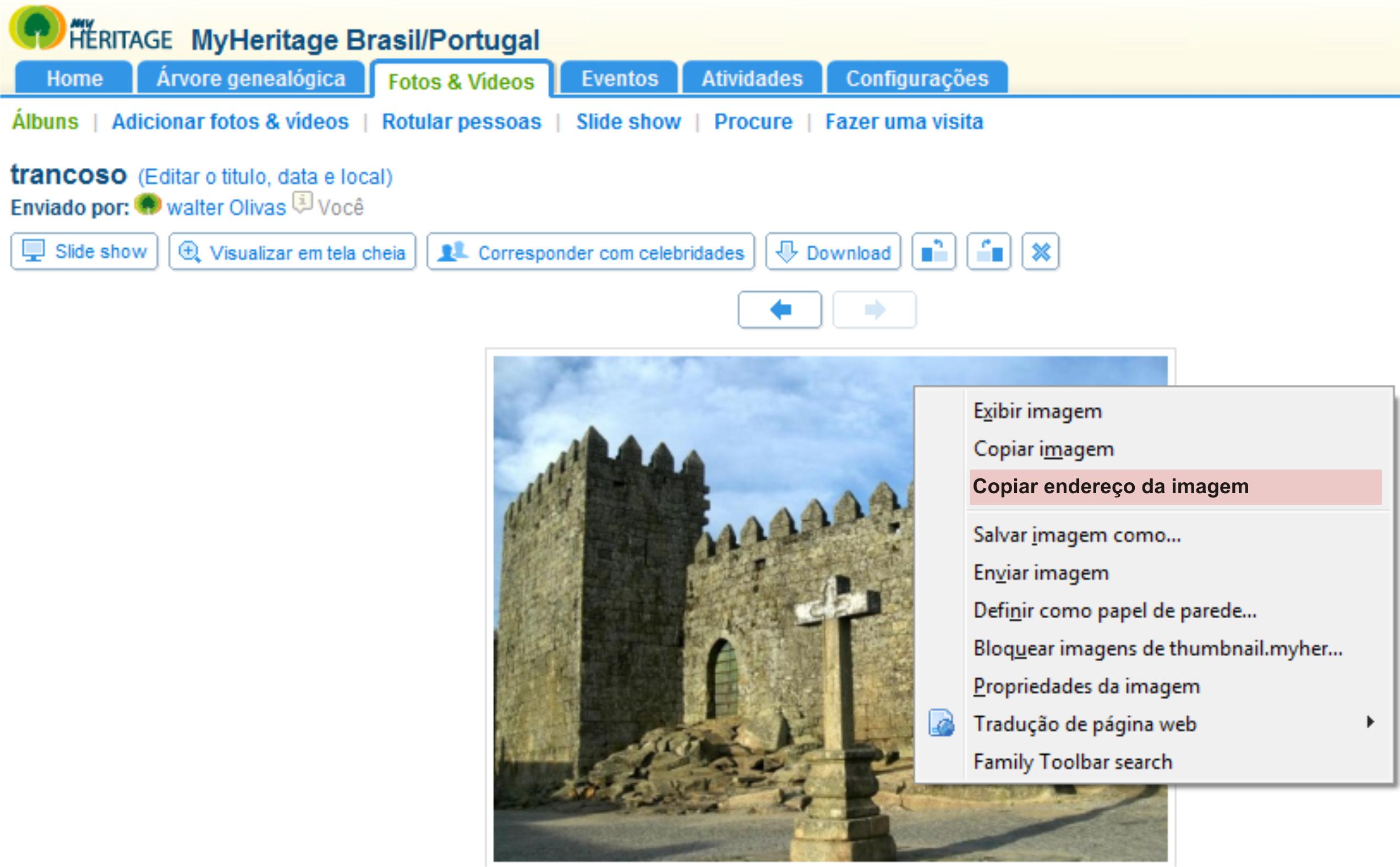Click the web page translation icon
This screenshot has height=867, width=1400.
coord(941,723)
